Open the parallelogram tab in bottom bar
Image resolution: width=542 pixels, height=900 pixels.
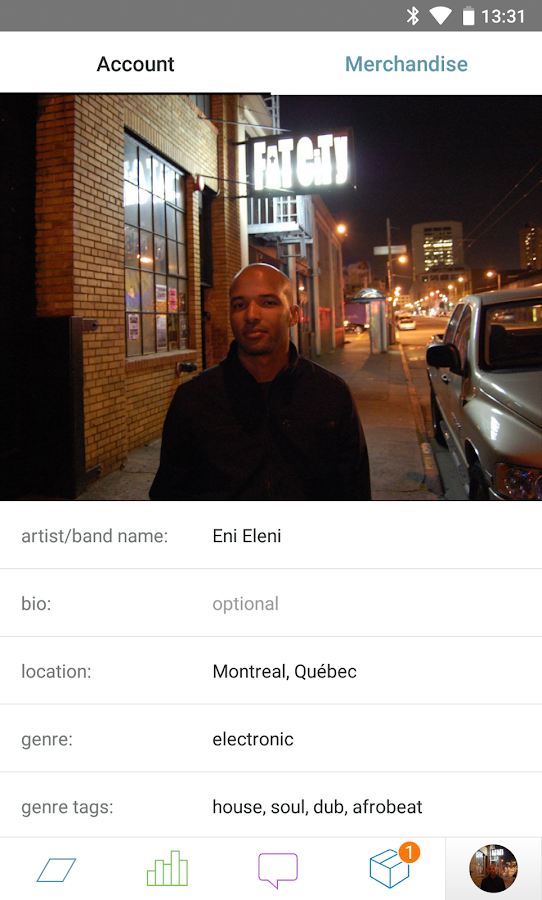56,870
